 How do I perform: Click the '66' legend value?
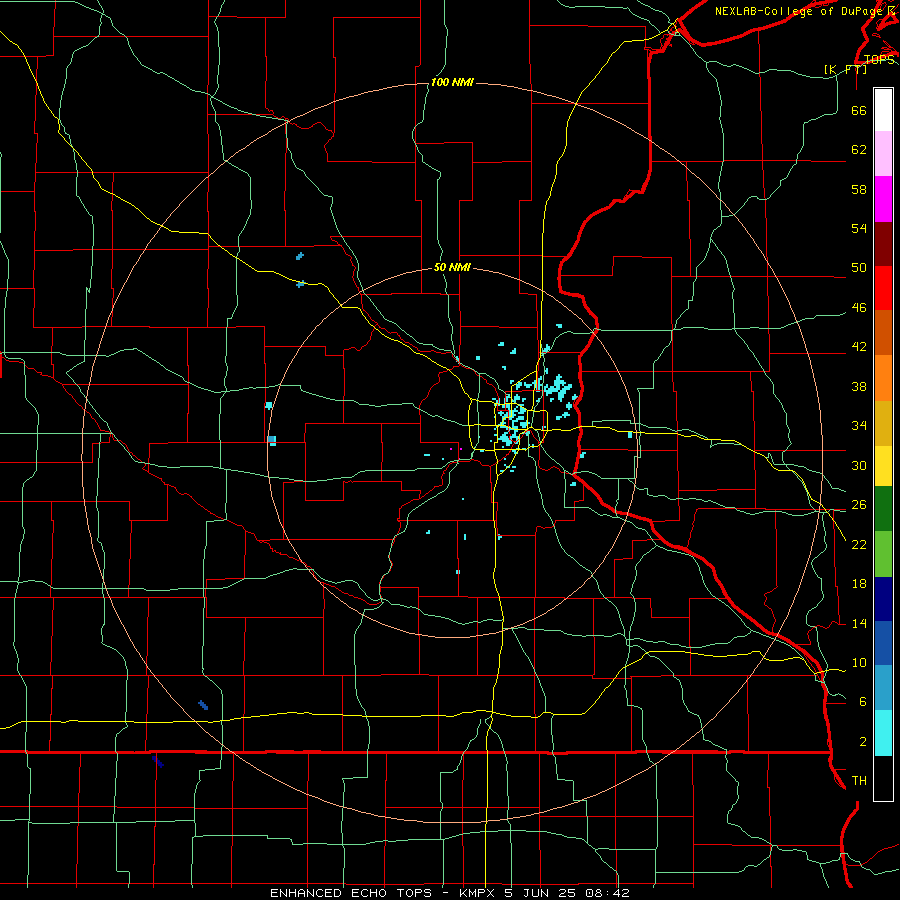[859, 111]
